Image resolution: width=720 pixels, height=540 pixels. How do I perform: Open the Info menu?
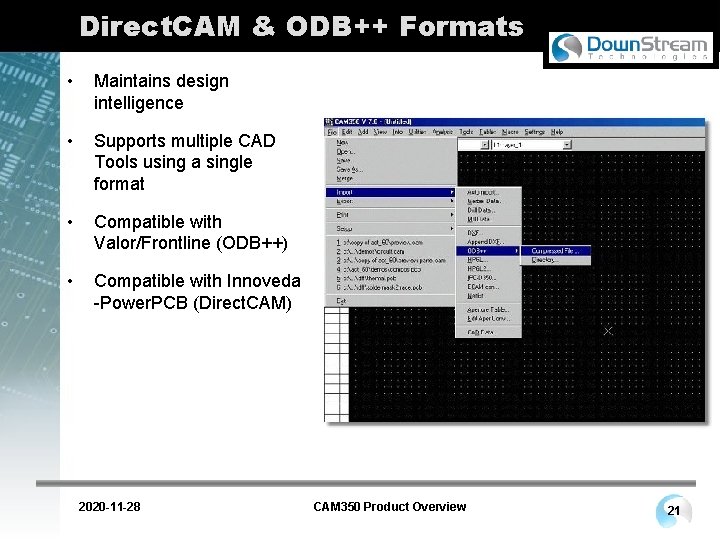398,132
